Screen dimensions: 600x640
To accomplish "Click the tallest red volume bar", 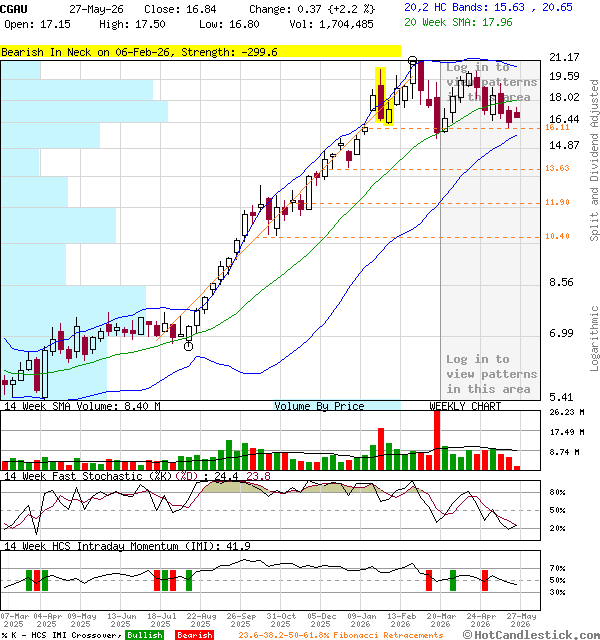I will (437, 440).
